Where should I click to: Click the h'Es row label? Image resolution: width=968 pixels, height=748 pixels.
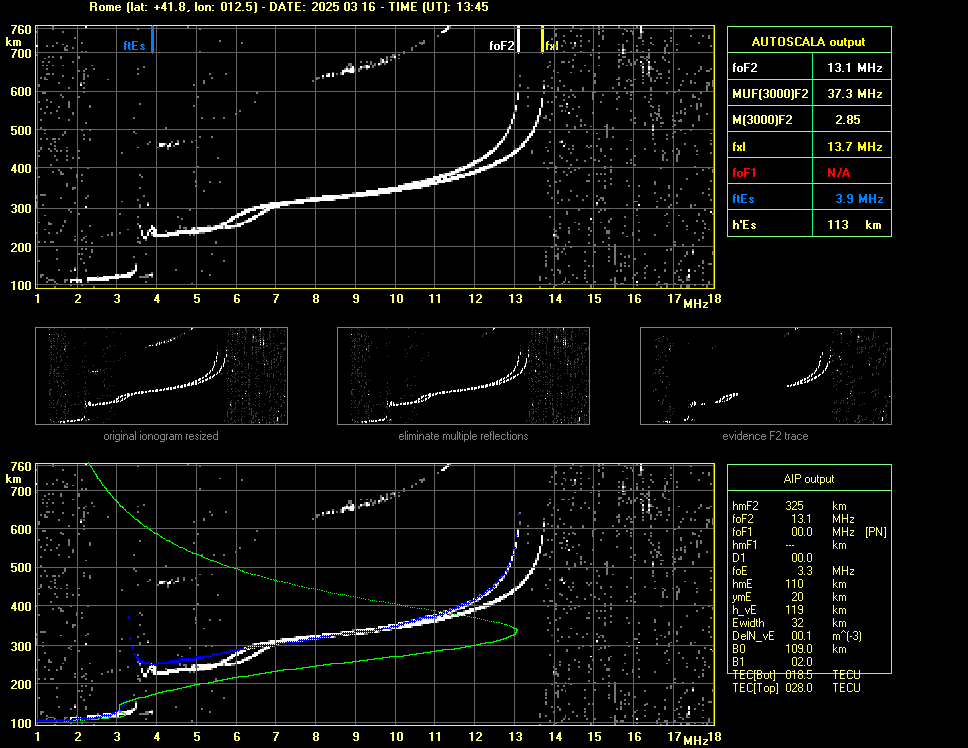[744, 225]
